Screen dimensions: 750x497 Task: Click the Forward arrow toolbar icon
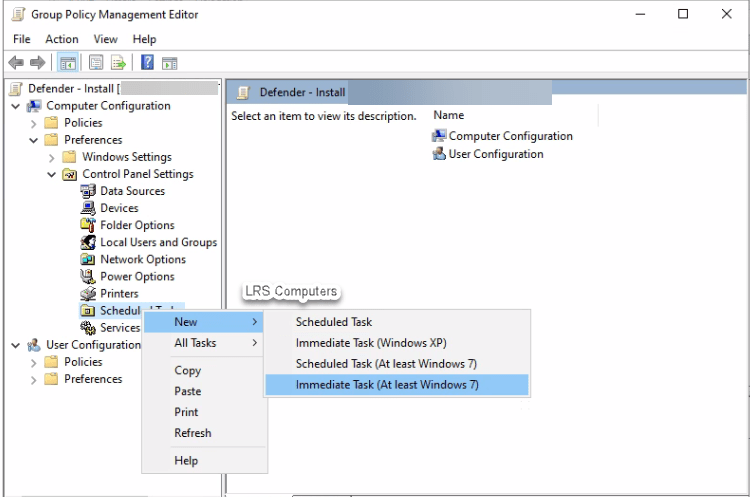[36, 62]
